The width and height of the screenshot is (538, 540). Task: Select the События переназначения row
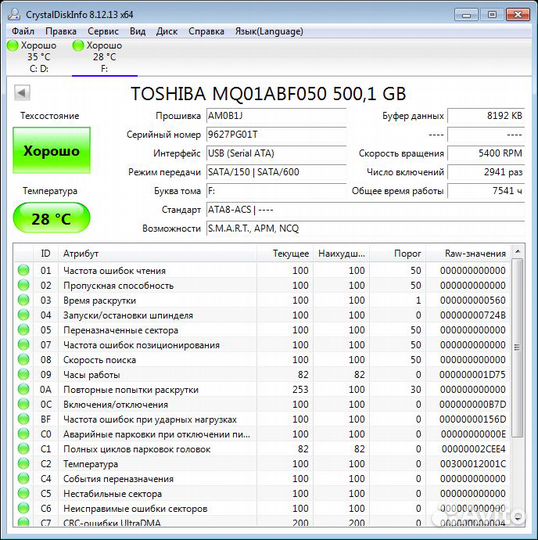click(x=262, y=478)
